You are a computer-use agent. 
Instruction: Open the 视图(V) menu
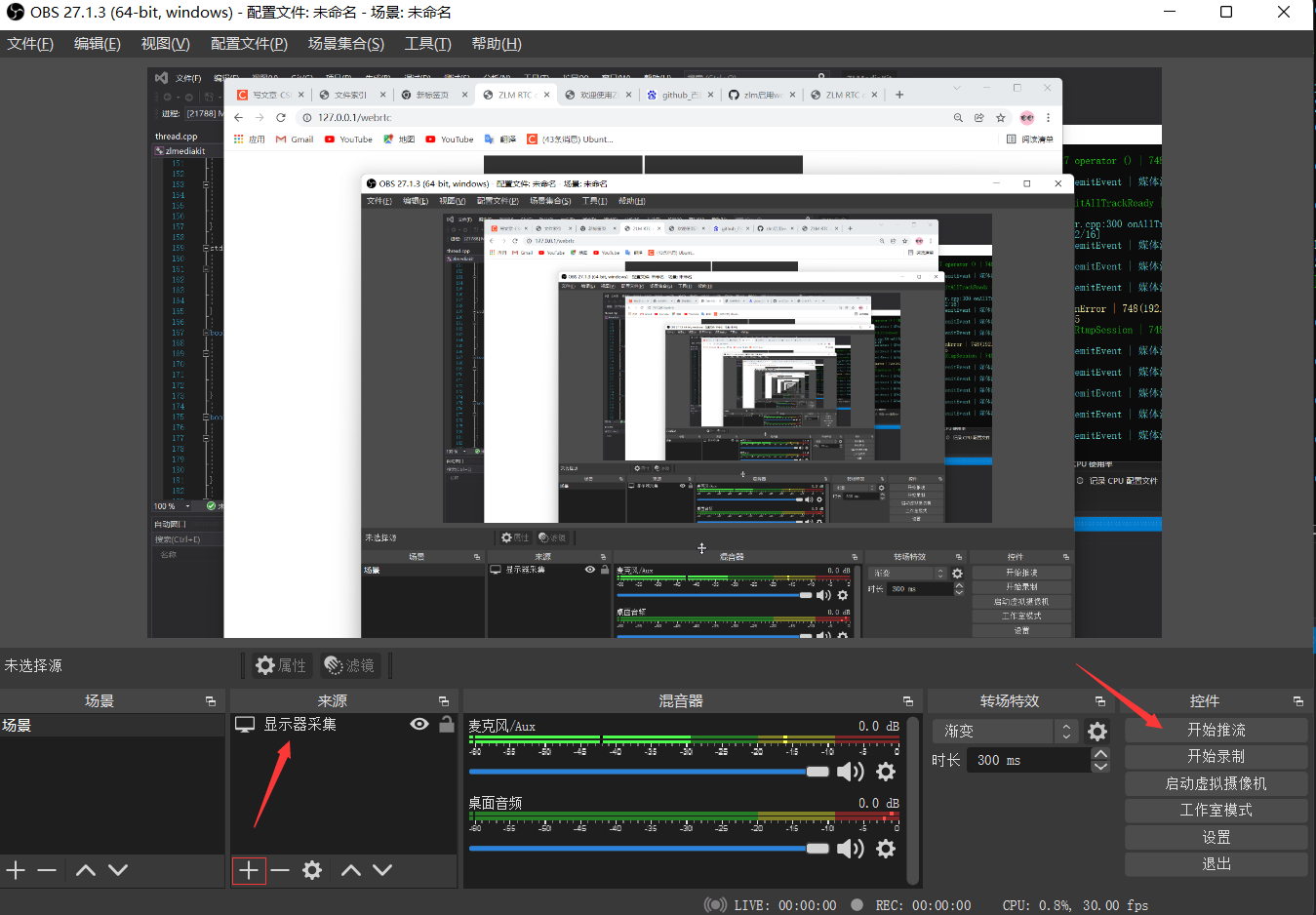[164, 43]
